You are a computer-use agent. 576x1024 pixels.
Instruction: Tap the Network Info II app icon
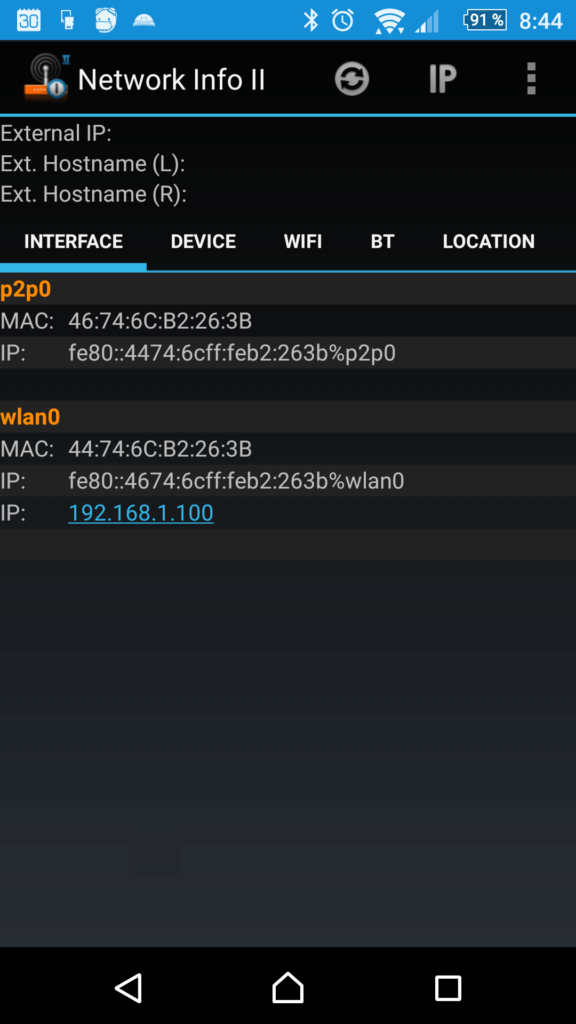coord(46,78)
